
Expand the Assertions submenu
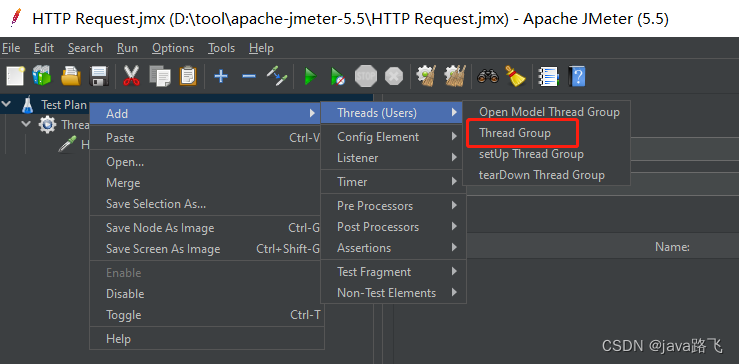tap(393, 248)
